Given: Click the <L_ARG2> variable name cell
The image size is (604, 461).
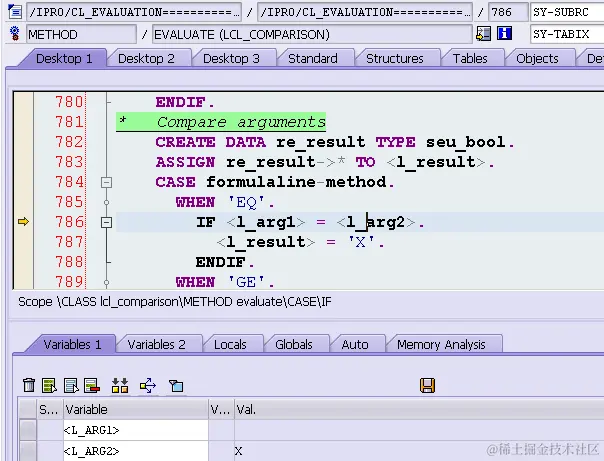Looking at the screenshot, I should 136,451.
